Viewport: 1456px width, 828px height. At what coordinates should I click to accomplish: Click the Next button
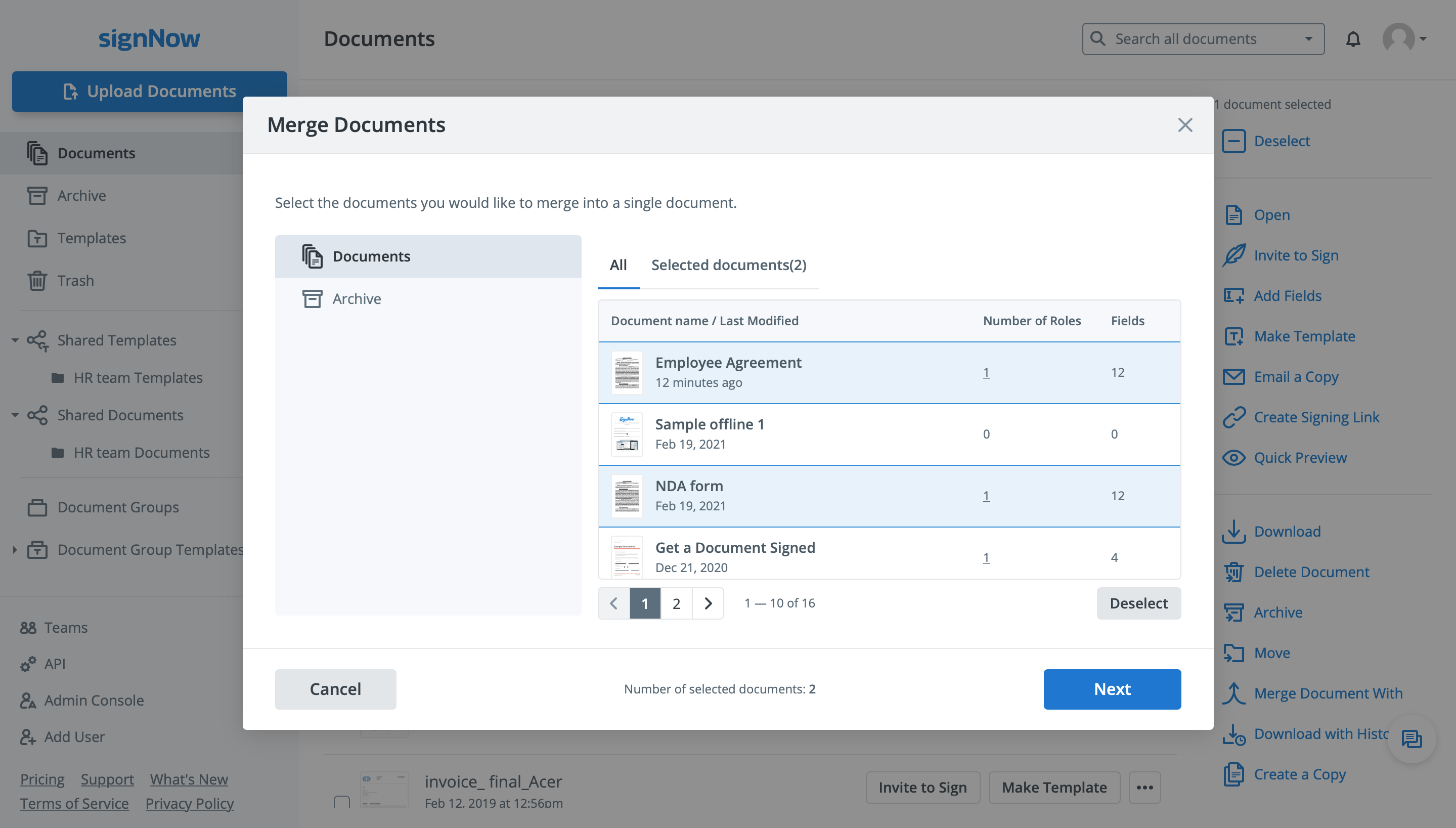[1112, 689]
